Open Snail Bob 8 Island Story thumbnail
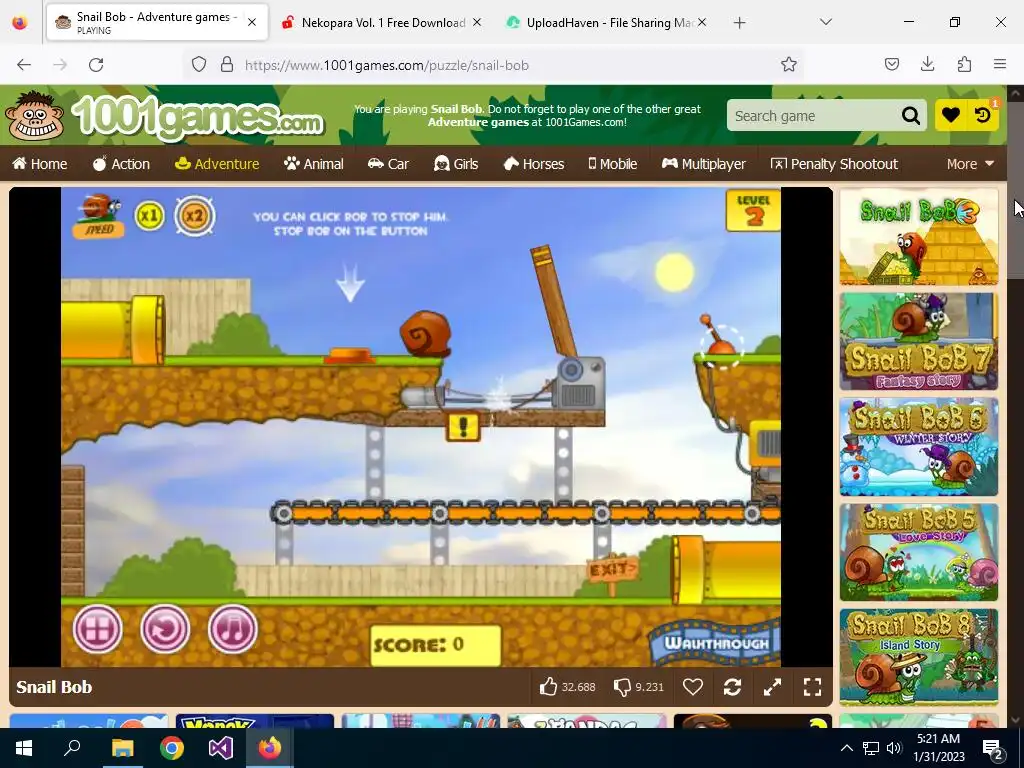 click(919, 658)
